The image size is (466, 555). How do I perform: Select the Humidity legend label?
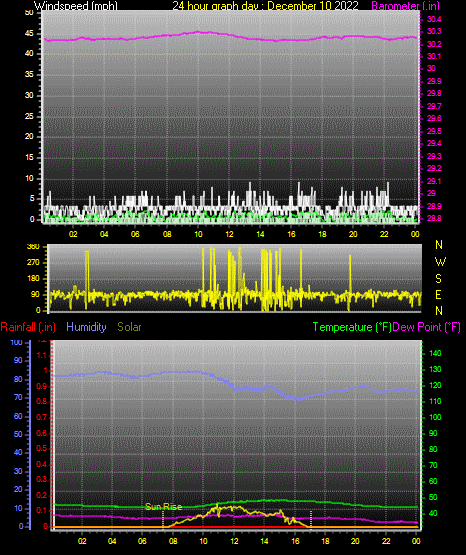coord(86,327)
